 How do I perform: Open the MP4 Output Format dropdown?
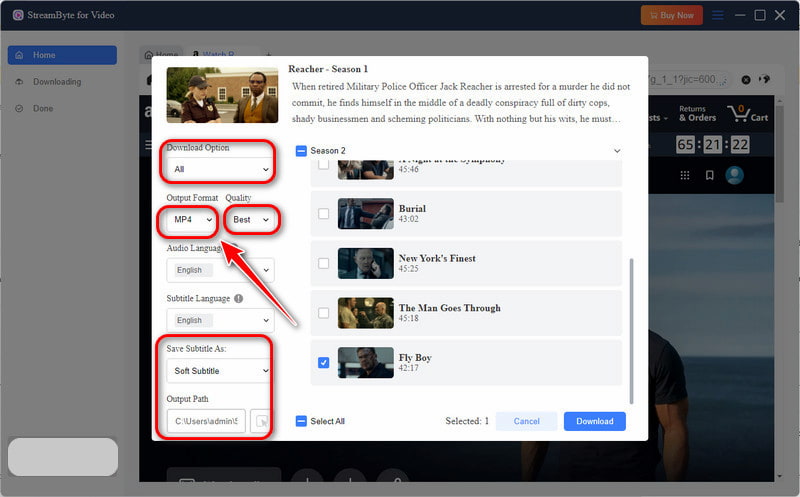click(190, 219)
